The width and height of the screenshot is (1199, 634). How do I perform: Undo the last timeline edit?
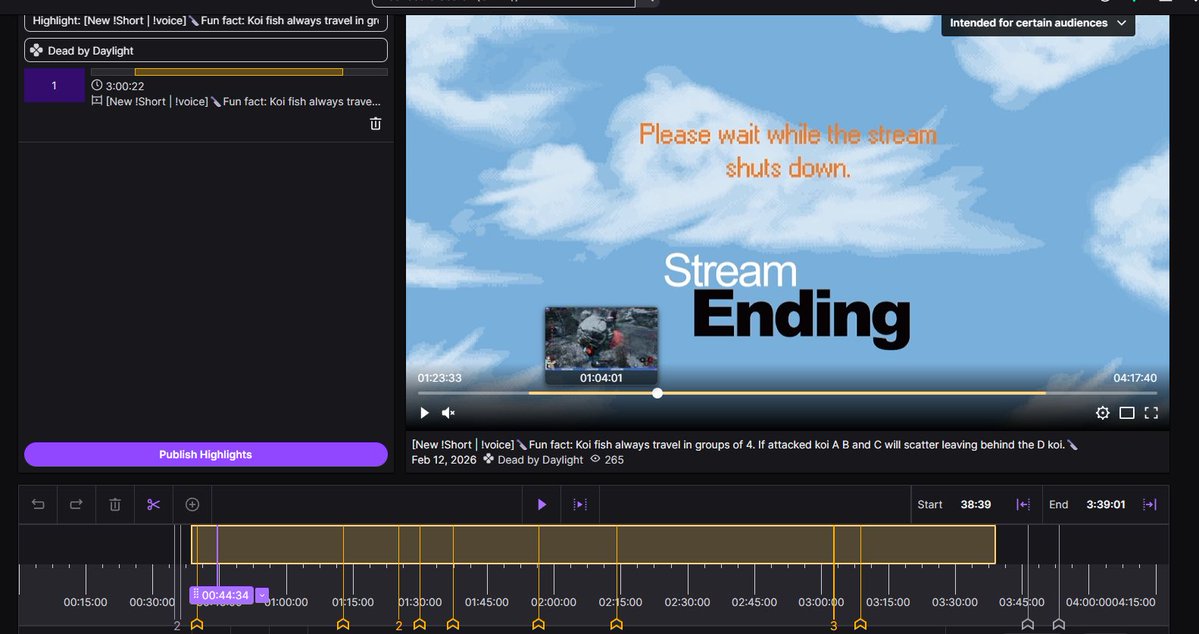coord(37,504)
